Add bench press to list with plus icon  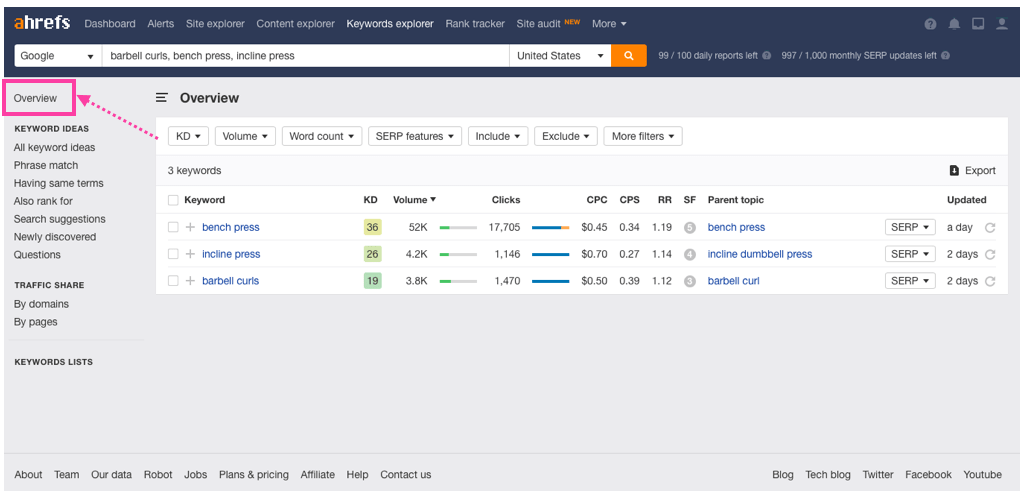click(191, 227)
